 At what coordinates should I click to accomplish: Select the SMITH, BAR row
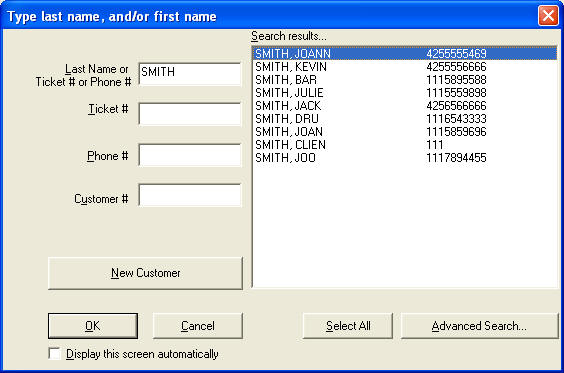click(x=405, y=79)
